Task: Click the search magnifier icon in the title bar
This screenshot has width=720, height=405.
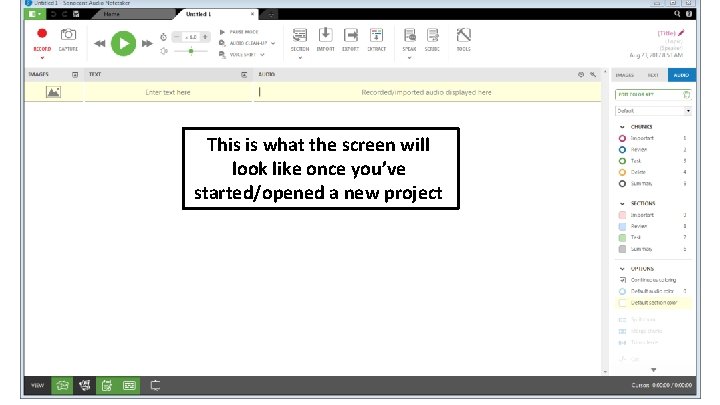Action: coord(677,14)
